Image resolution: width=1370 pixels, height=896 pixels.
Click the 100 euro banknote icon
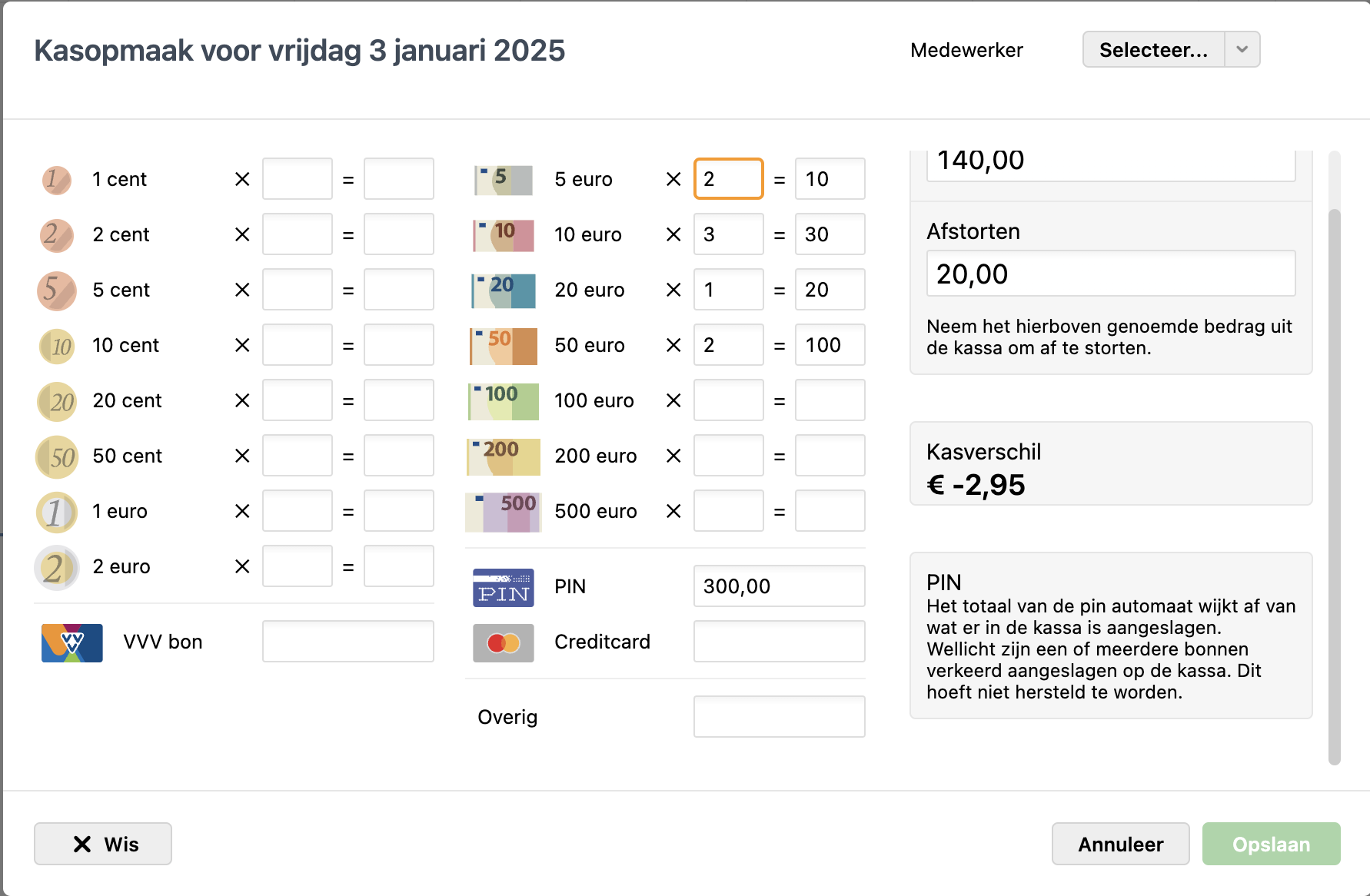[x=503, y=401]
